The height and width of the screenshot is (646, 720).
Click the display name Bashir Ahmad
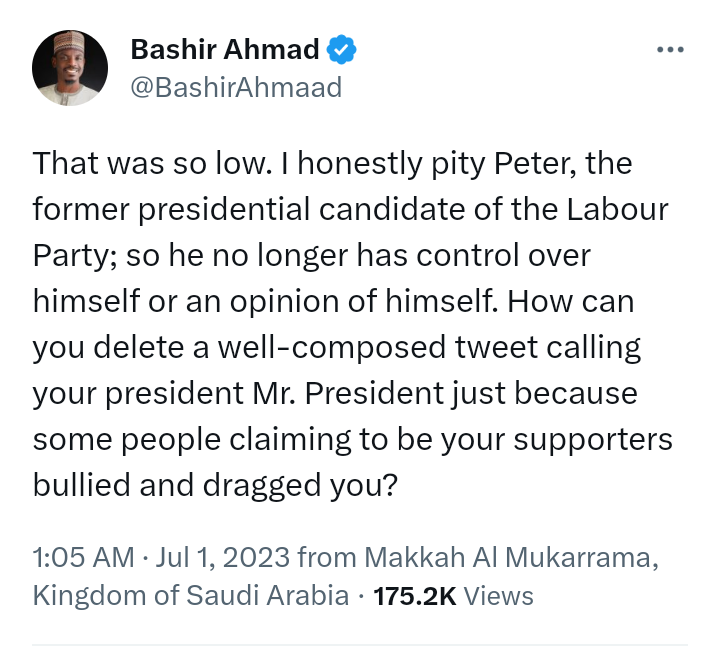tap(225, 49)
